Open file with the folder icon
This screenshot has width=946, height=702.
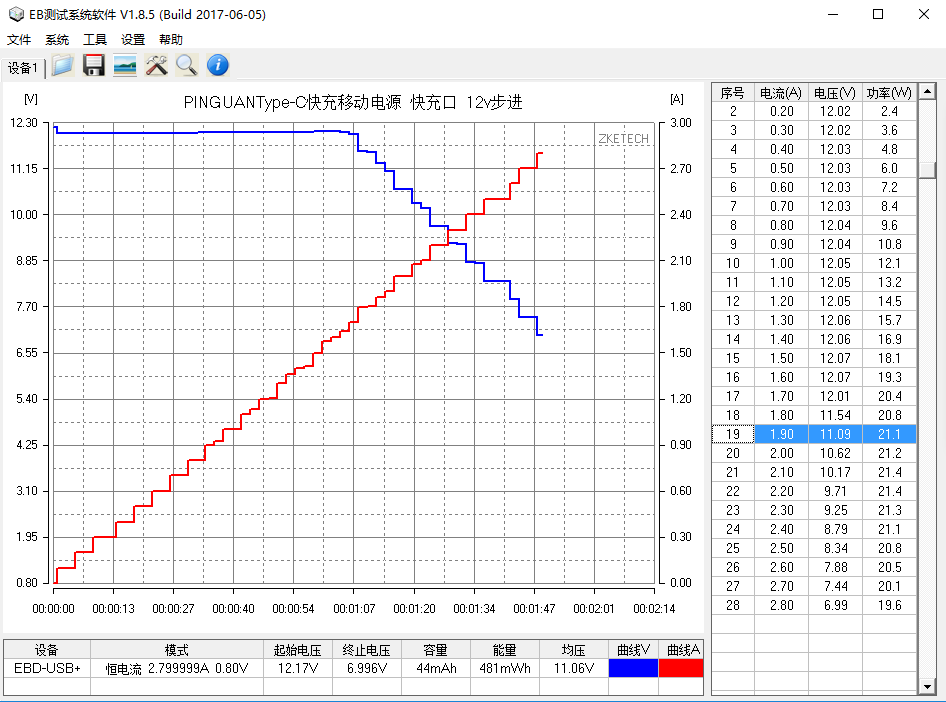[x=63, y=65]
